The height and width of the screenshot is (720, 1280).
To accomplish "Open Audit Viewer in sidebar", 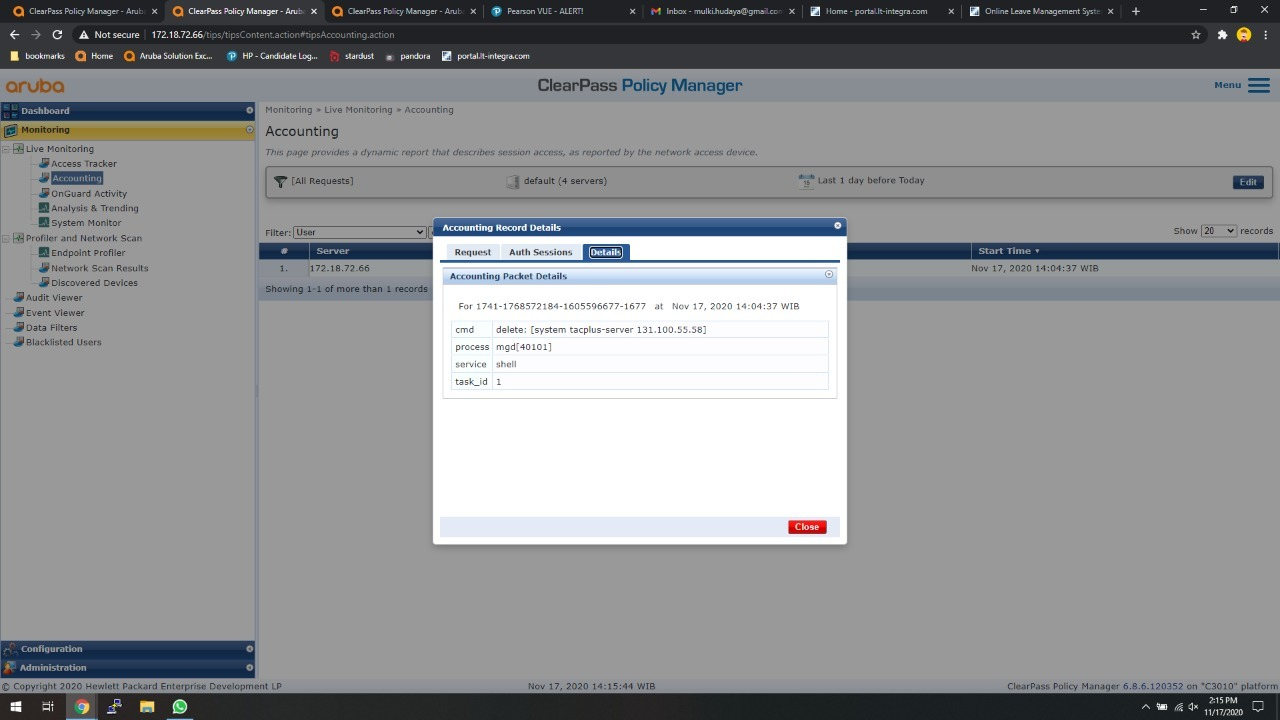I will 54,298.
